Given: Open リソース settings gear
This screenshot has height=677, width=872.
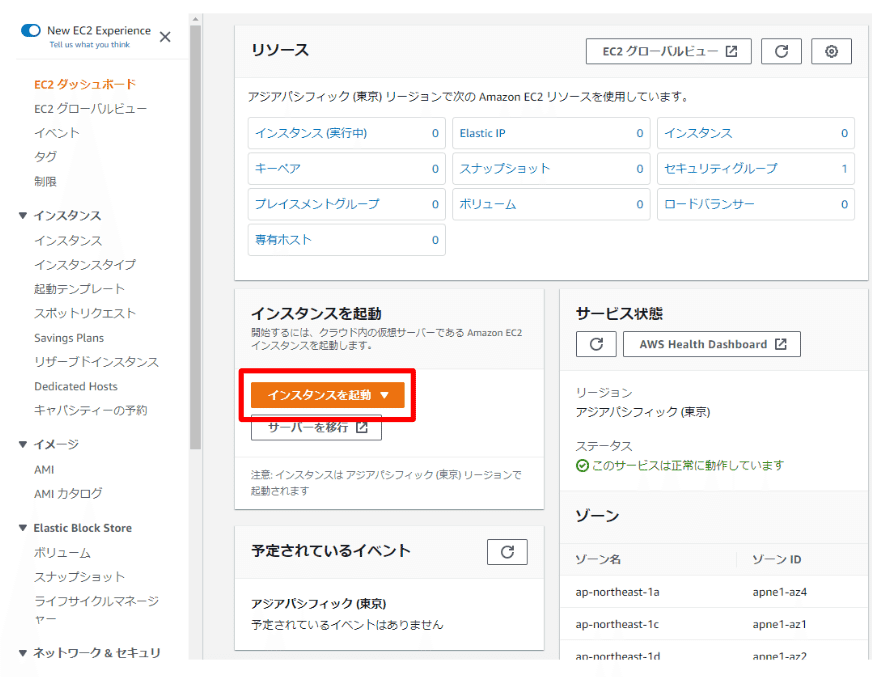Looking at the screenshot, I should tap(831, 51).
